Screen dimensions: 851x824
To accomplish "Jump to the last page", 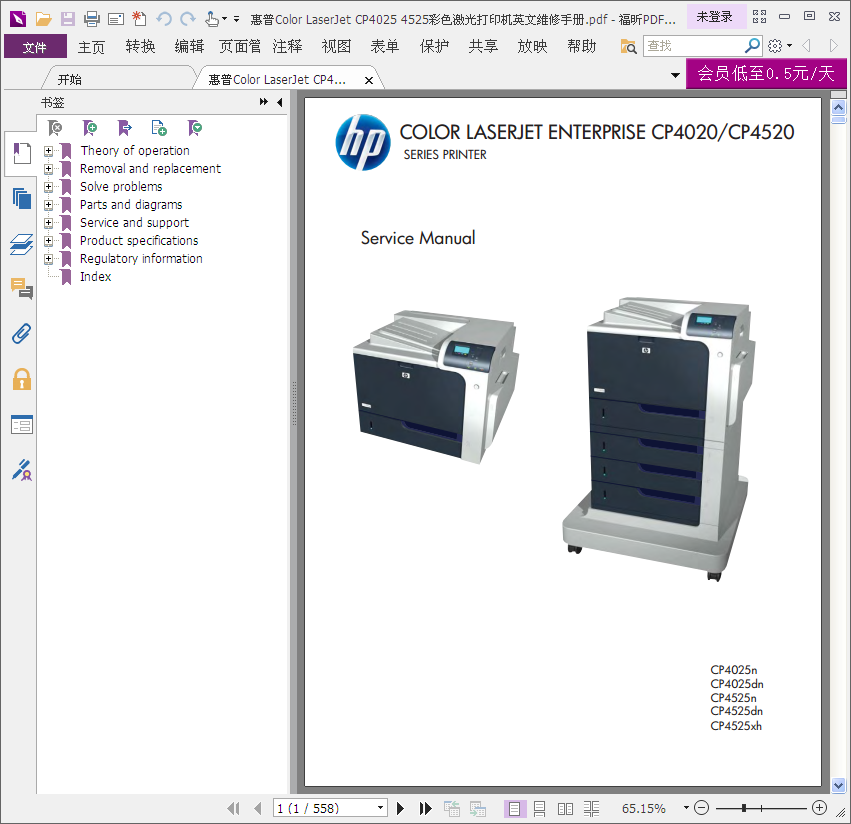I will click(x=426, y=809).
